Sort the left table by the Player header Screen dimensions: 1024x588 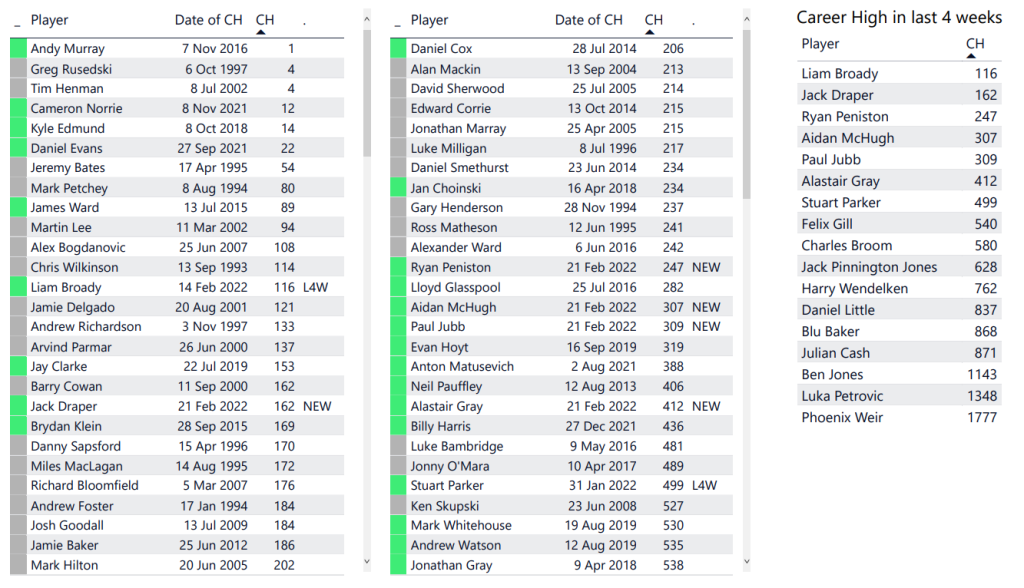(x=49, y=20)
